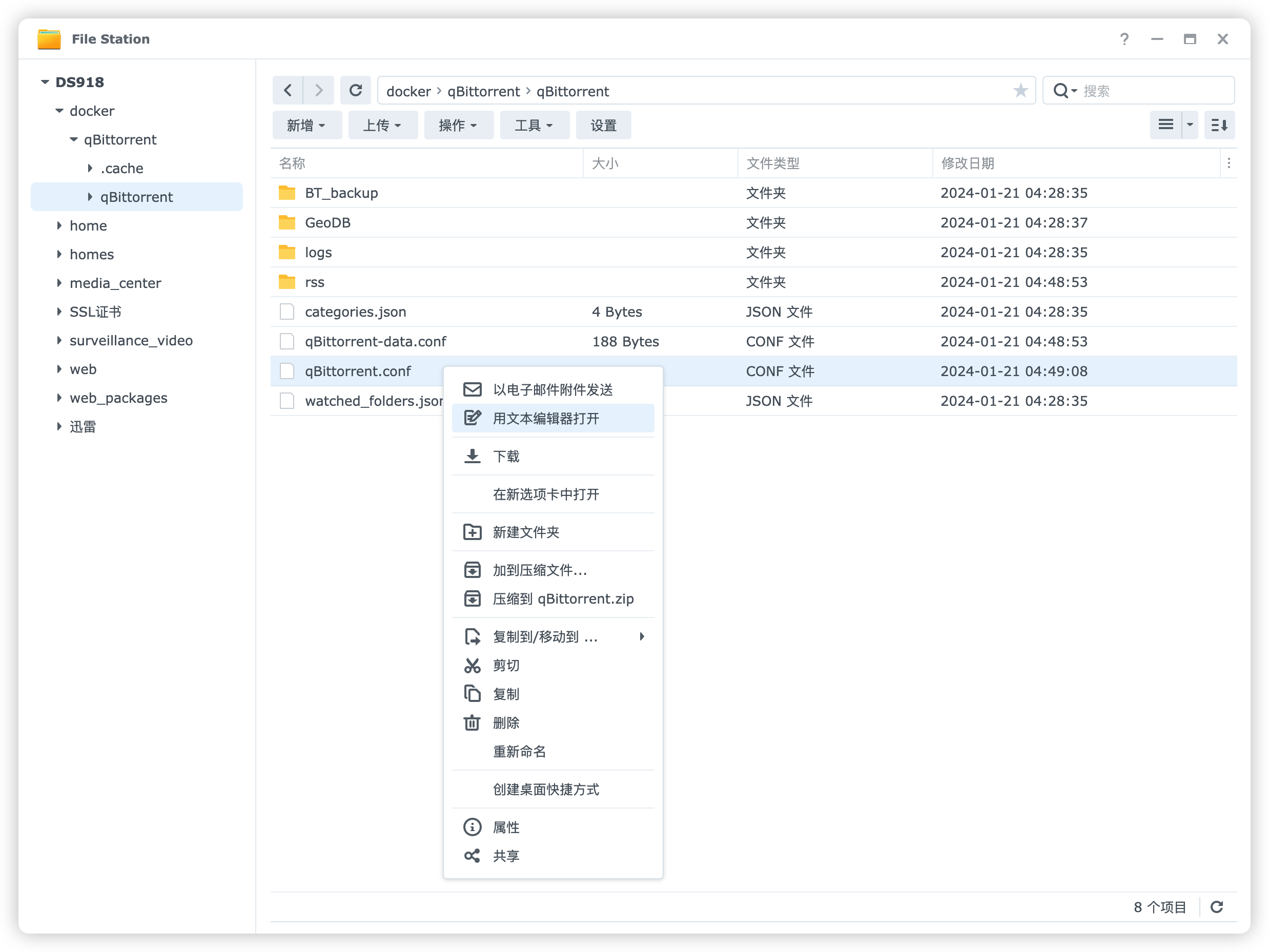Click the 设置 button
This screenshot has height=952, width=1269.
coord(603,125)
